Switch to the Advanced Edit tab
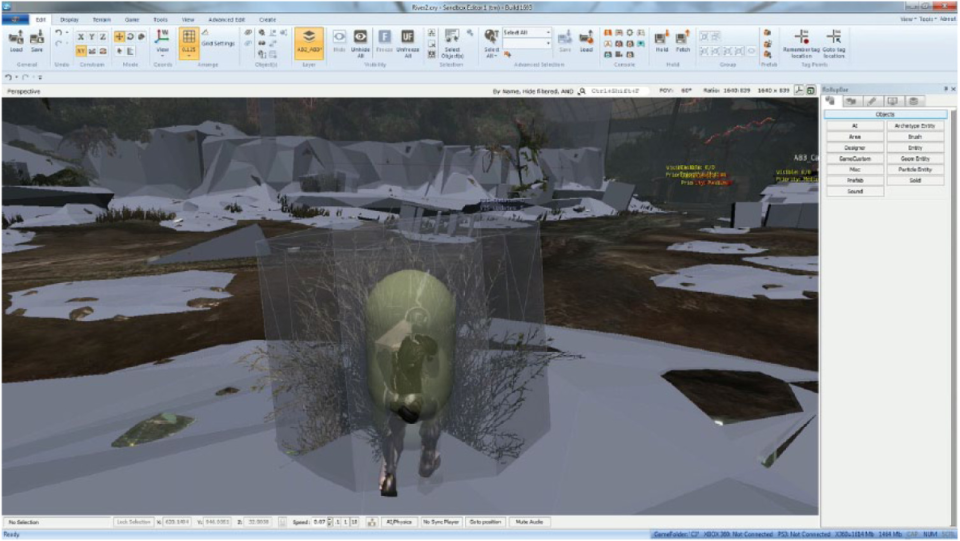This screenshot has width=960, height=541. [x=227, y=20]
